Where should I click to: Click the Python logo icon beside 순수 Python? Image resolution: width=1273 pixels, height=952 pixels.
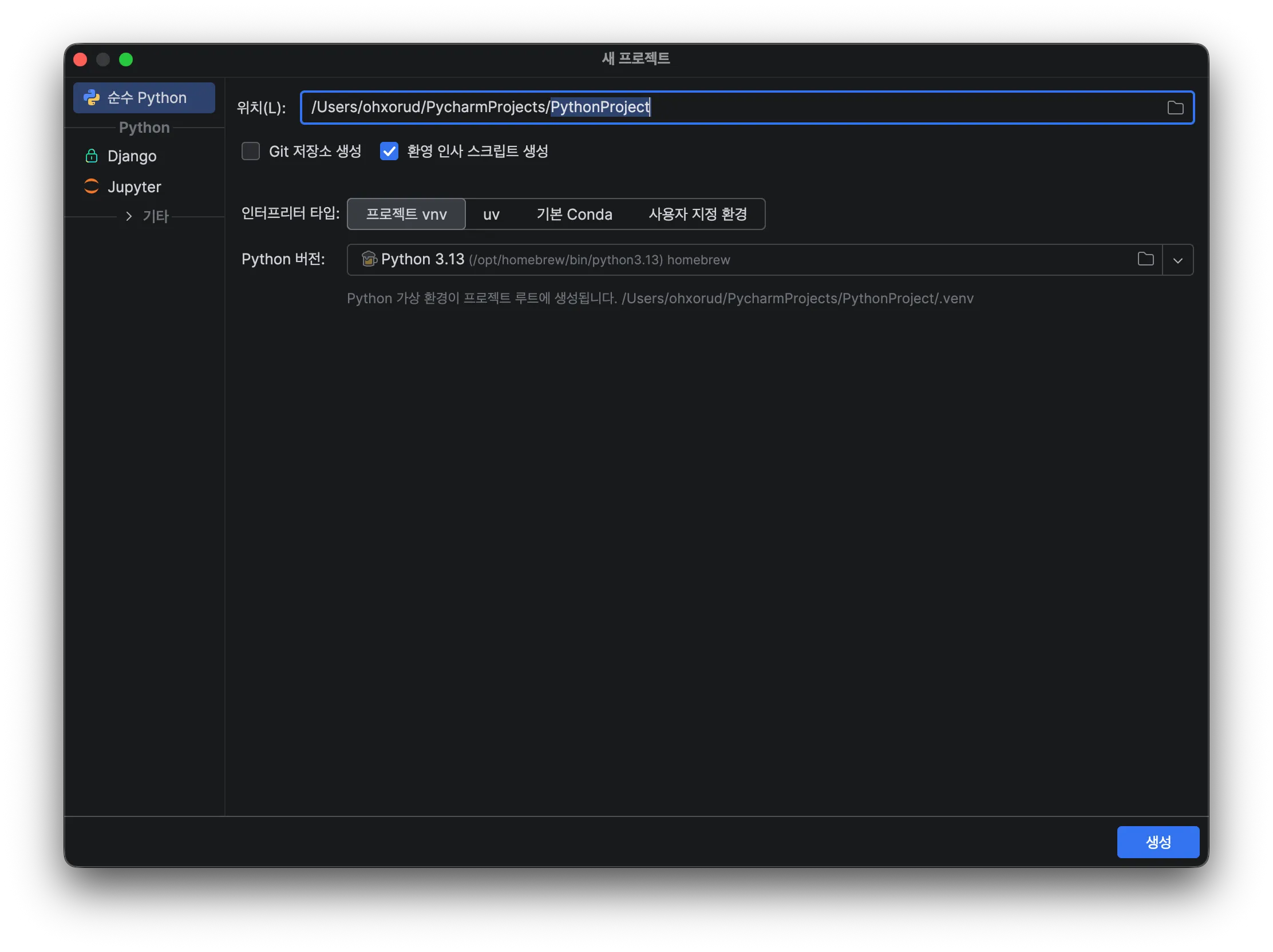click(x=92, y=97)
